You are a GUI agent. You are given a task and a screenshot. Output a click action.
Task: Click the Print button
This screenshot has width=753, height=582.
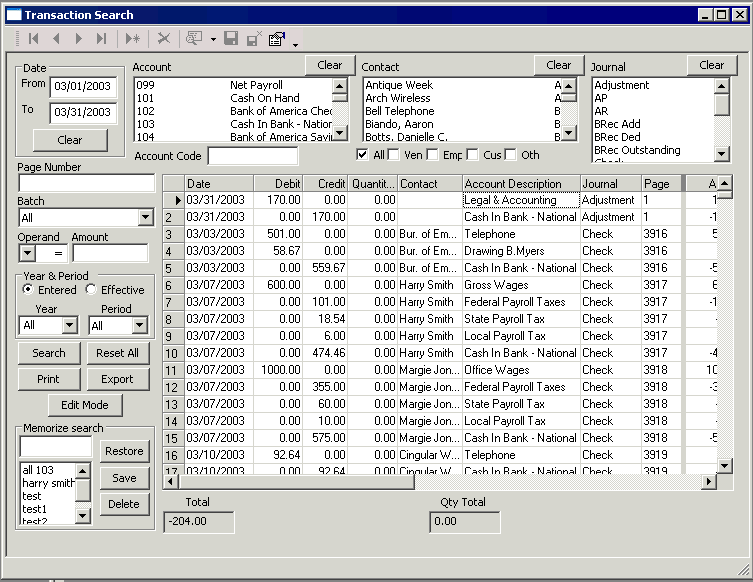[49, 379]
